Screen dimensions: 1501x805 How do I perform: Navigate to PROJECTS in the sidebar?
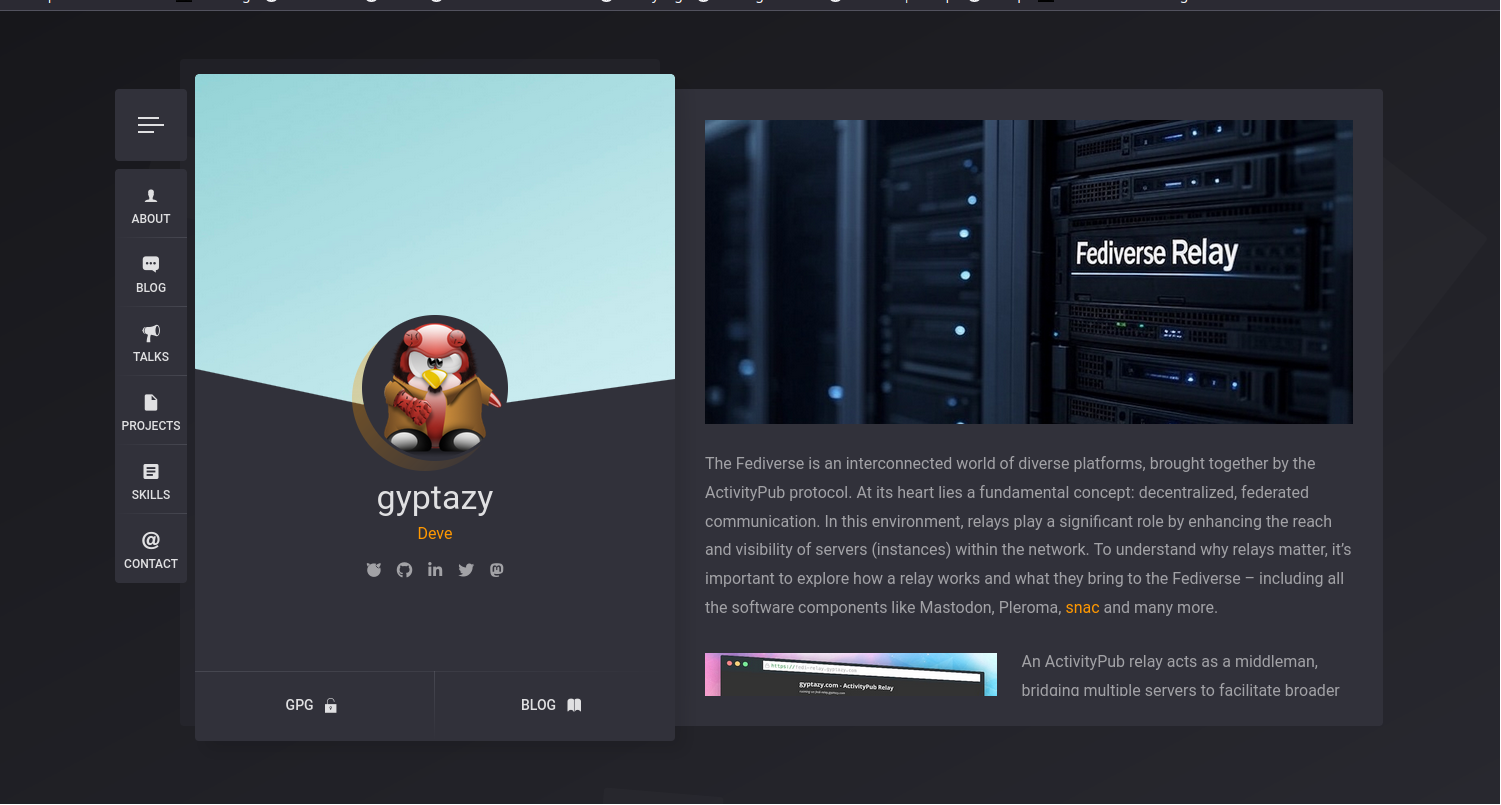(151, 413)
